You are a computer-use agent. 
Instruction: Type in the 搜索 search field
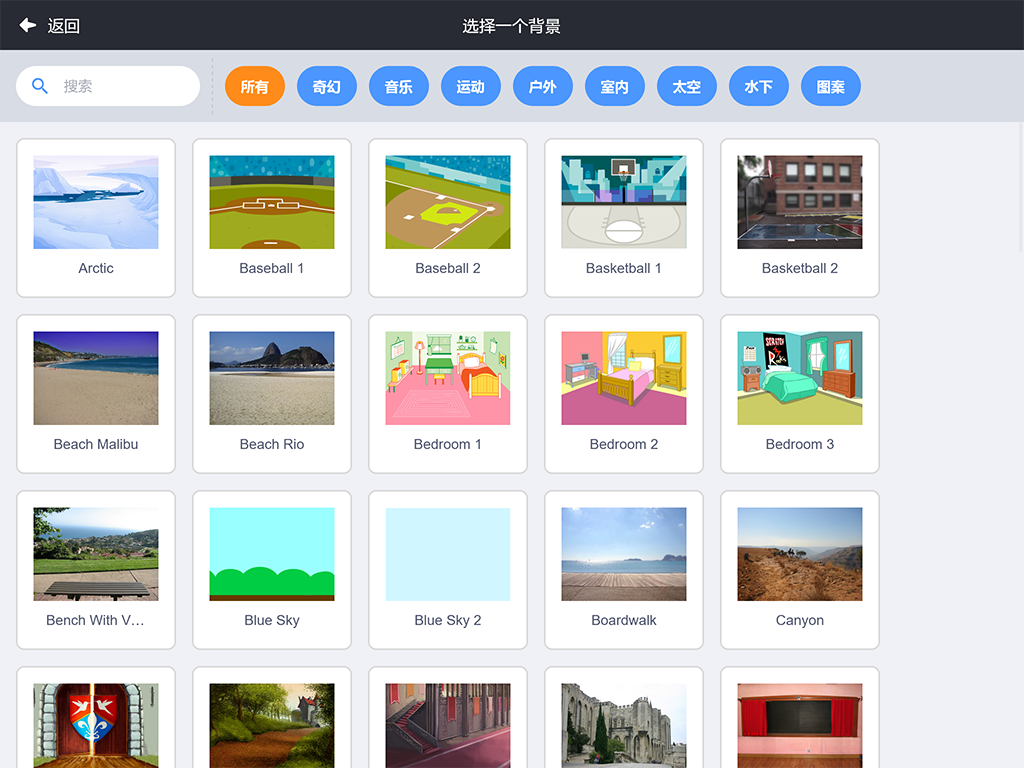(125, 86)
